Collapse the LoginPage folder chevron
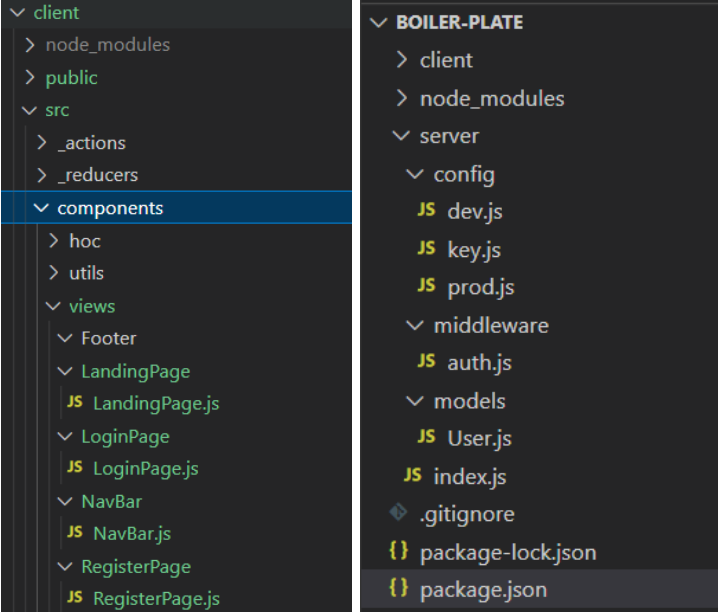Viewport: 720px width, 614px height. click(65, 437)
